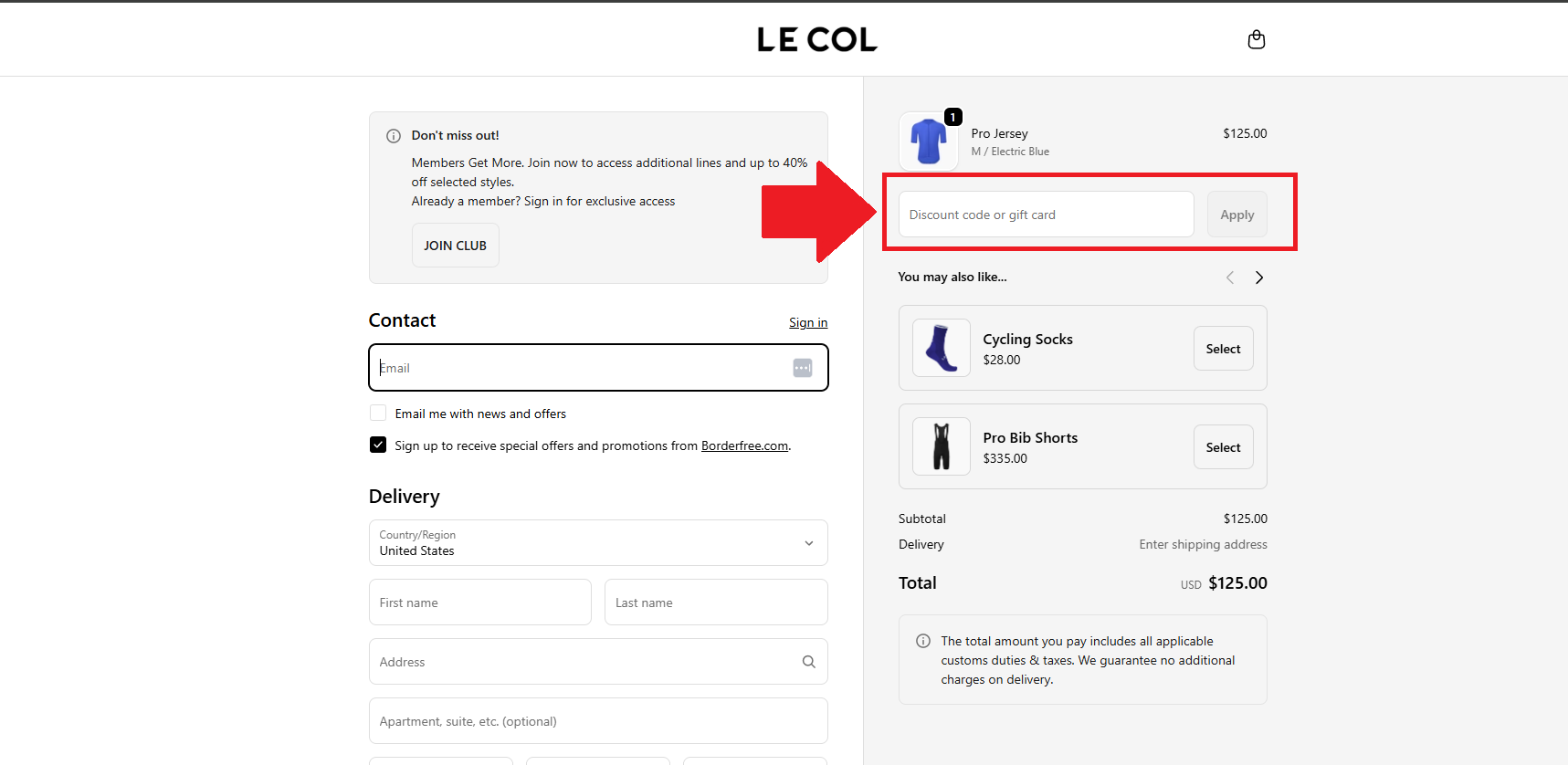This screenshot has height=765, width=1568.
Task: Open the Cycling Socks thumbnail
Action: 942,348
